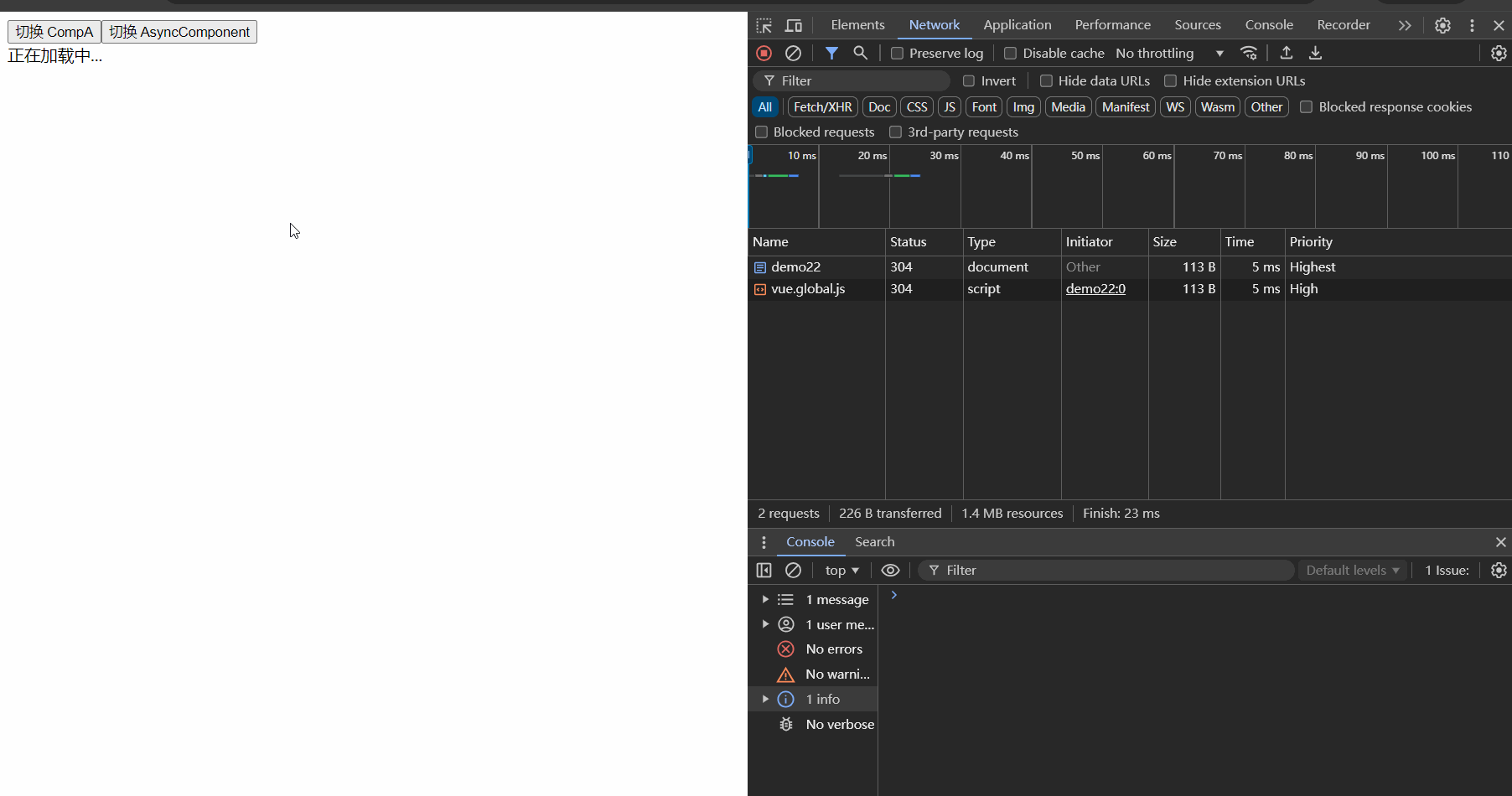Open console settings gear
This screenshot has width=1512, height=796.
[1499, 570]
